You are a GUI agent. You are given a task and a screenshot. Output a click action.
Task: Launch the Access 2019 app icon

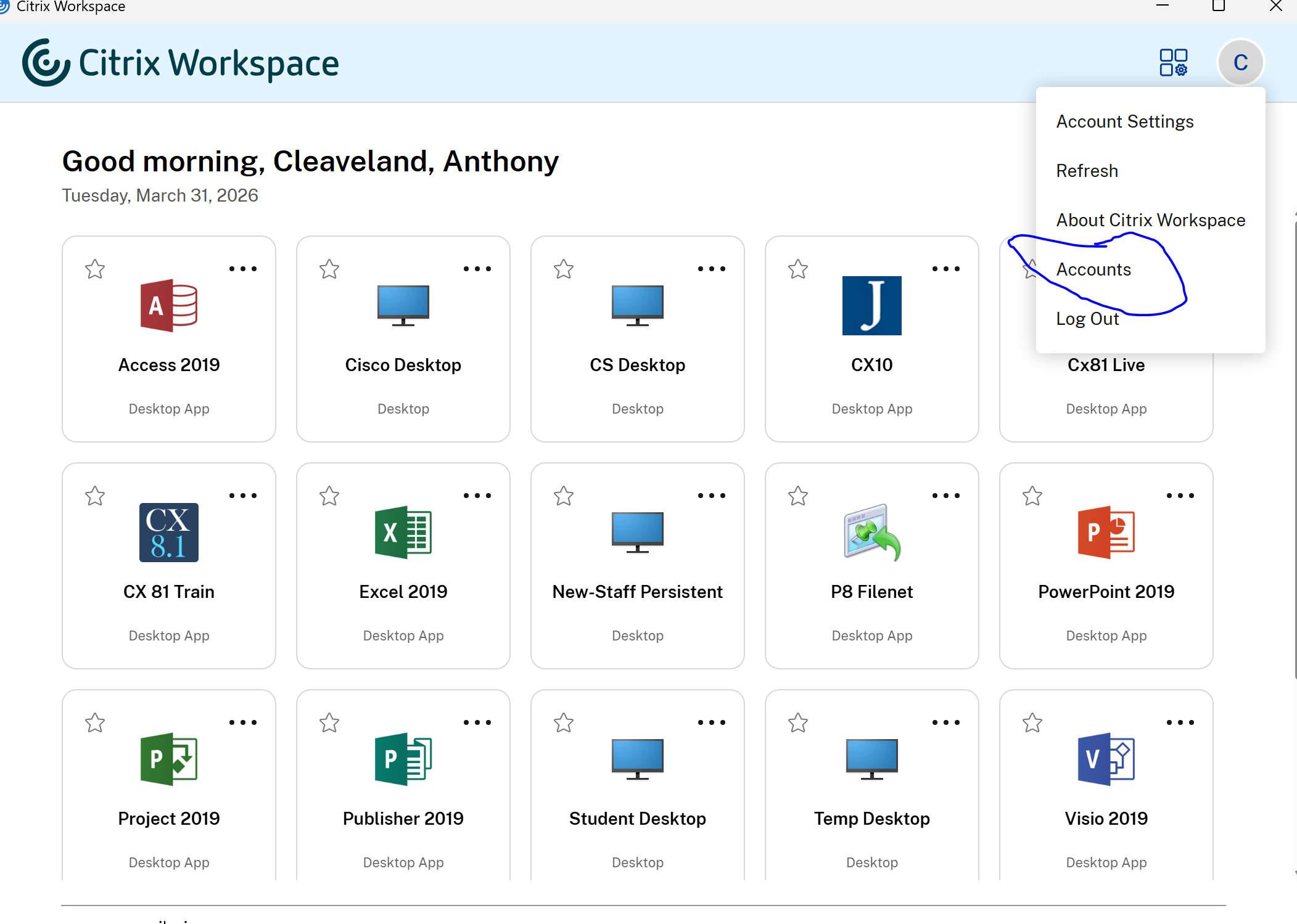point(168,305)
